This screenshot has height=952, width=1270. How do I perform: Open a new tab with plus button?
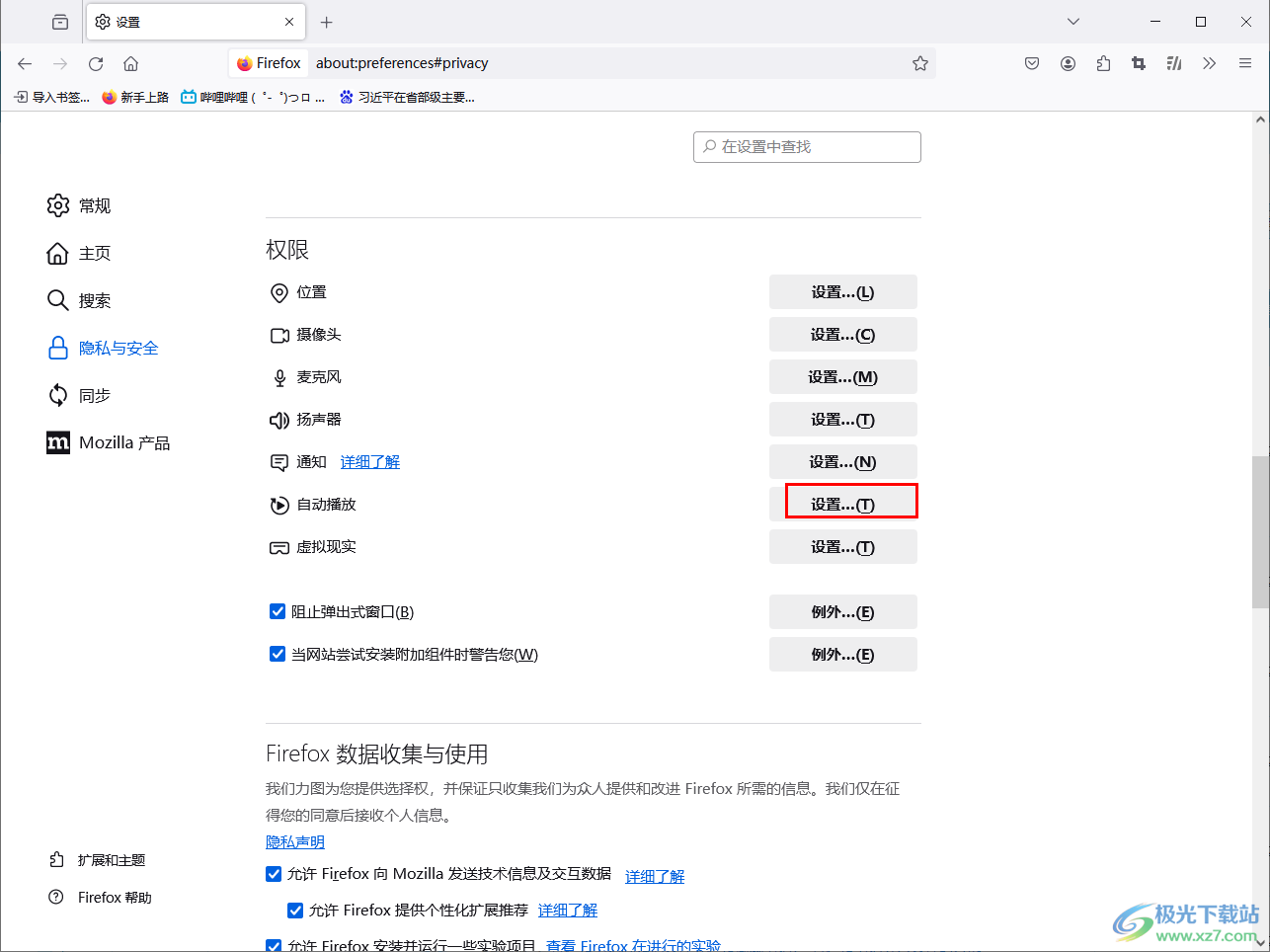[327, 22]
